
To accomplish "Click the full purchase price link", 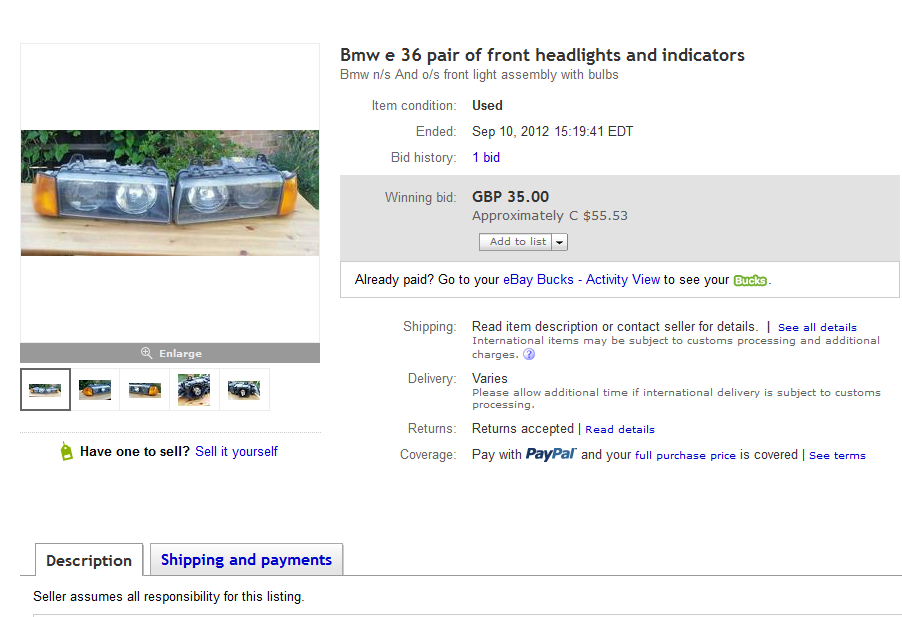I will pyautogui.click(x=685, y=455).
